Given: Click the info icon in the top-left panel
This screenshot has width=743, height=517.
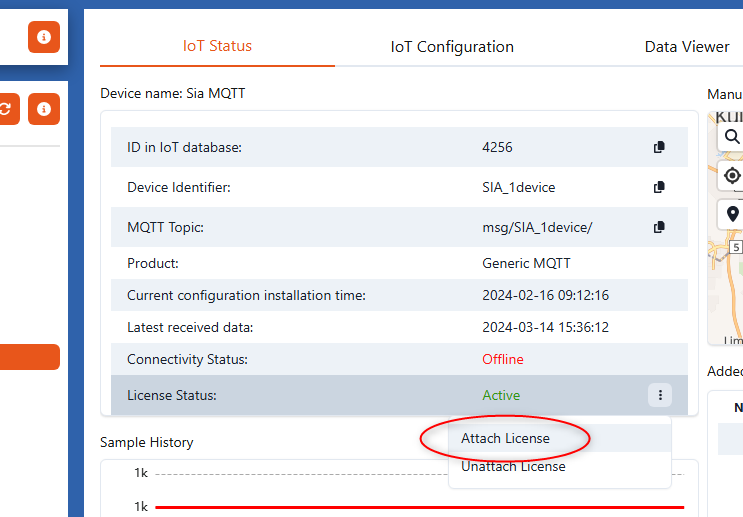Looking at the screenshot, I should tap(43, 37).
